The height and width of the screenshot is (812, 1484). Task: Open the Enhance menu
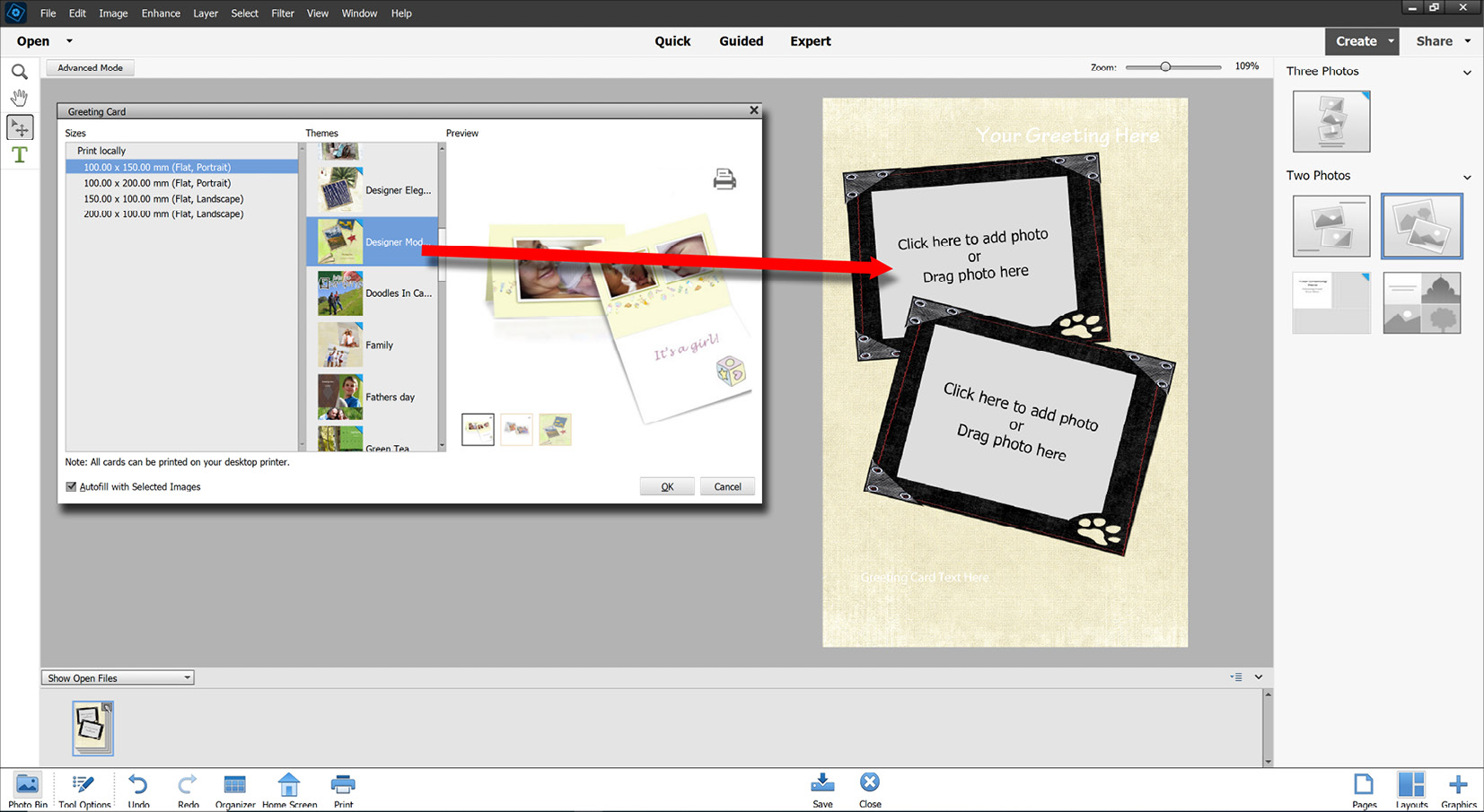pos(161,13)
